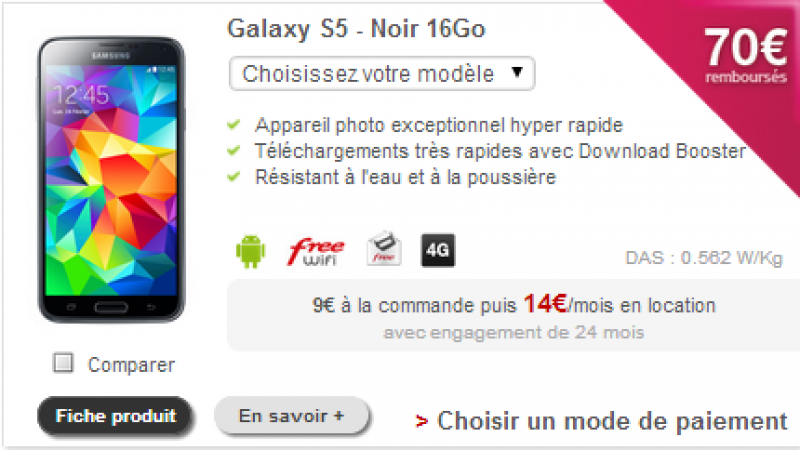Click the Download Booster green checkmark
800x450 pixels.
(234, 151)
